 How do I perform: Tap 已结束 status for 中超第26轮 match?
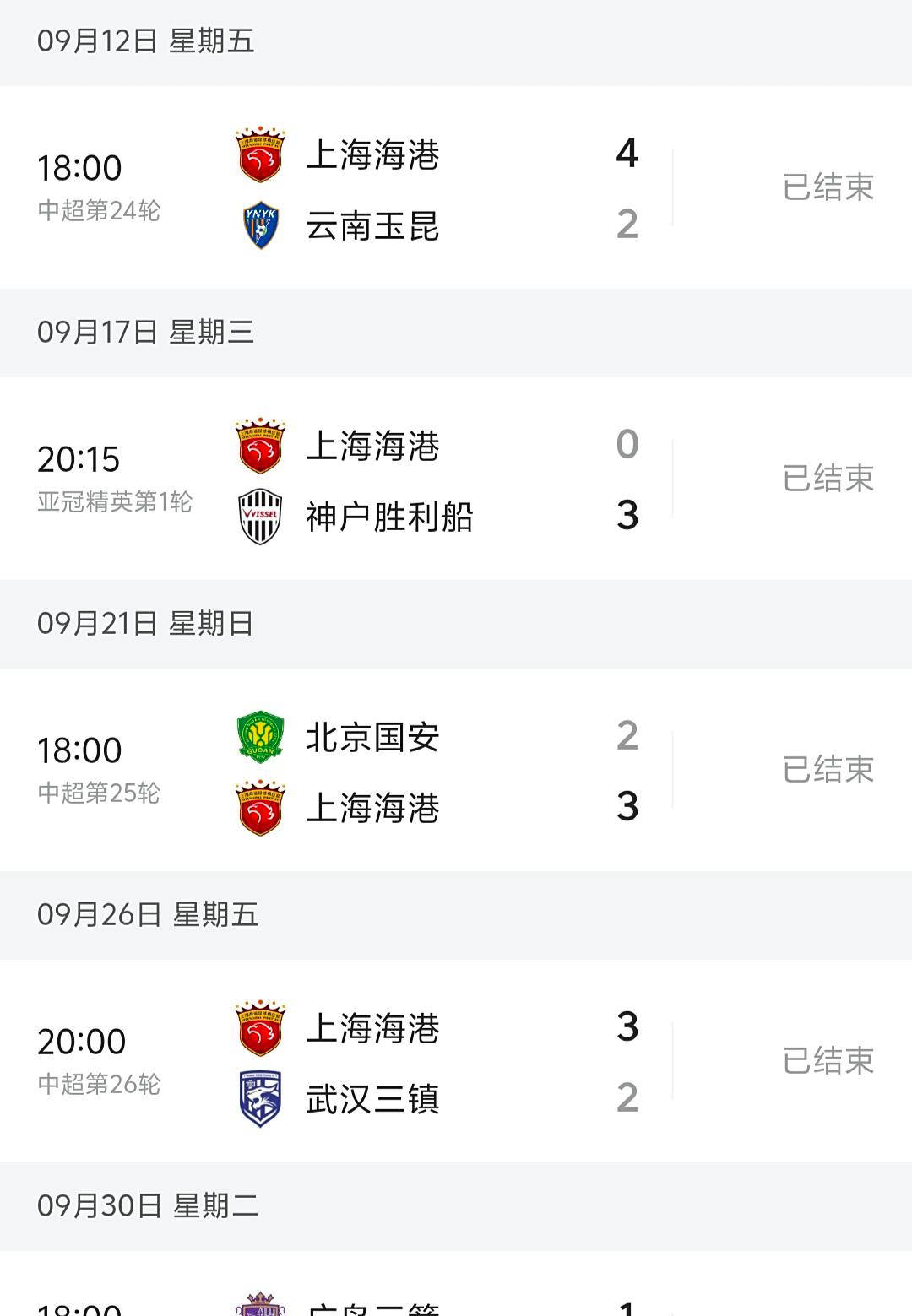click(x=828, y=1061)
